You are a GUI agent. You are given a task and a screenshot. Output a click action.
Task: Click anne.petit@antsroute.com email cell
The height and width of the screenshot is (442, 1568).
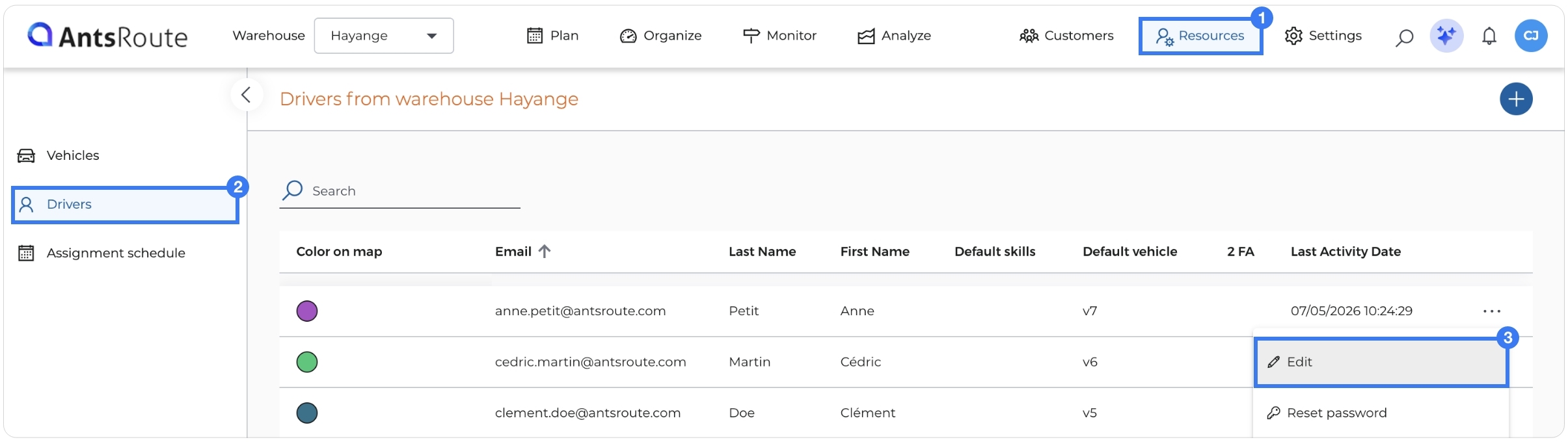(x=580, y=311)
